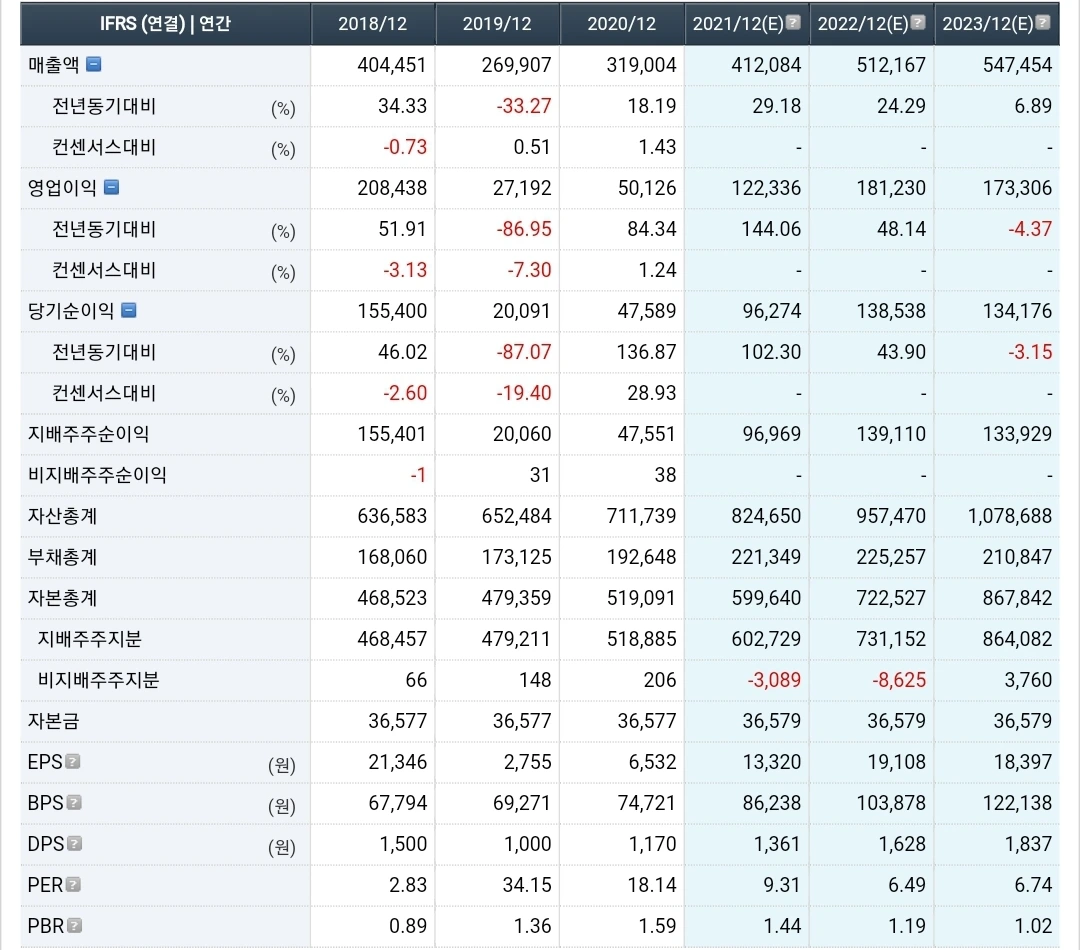Select the 547,454 sales estimate for 2023
Screen dimensions: 1080x950
pos(1017,65)
